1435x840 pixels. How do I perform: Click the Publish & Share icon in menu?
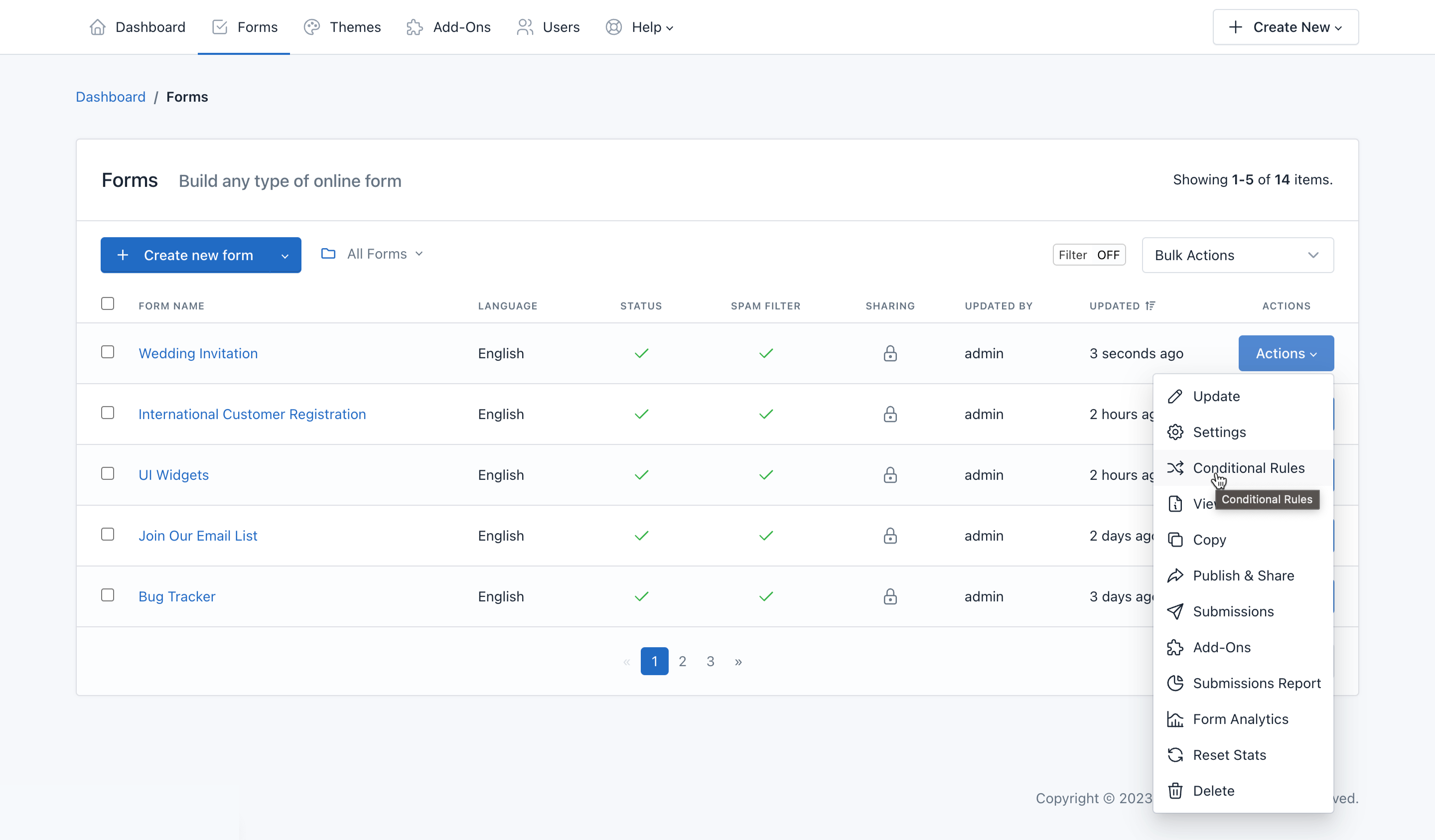[1177, 575]
